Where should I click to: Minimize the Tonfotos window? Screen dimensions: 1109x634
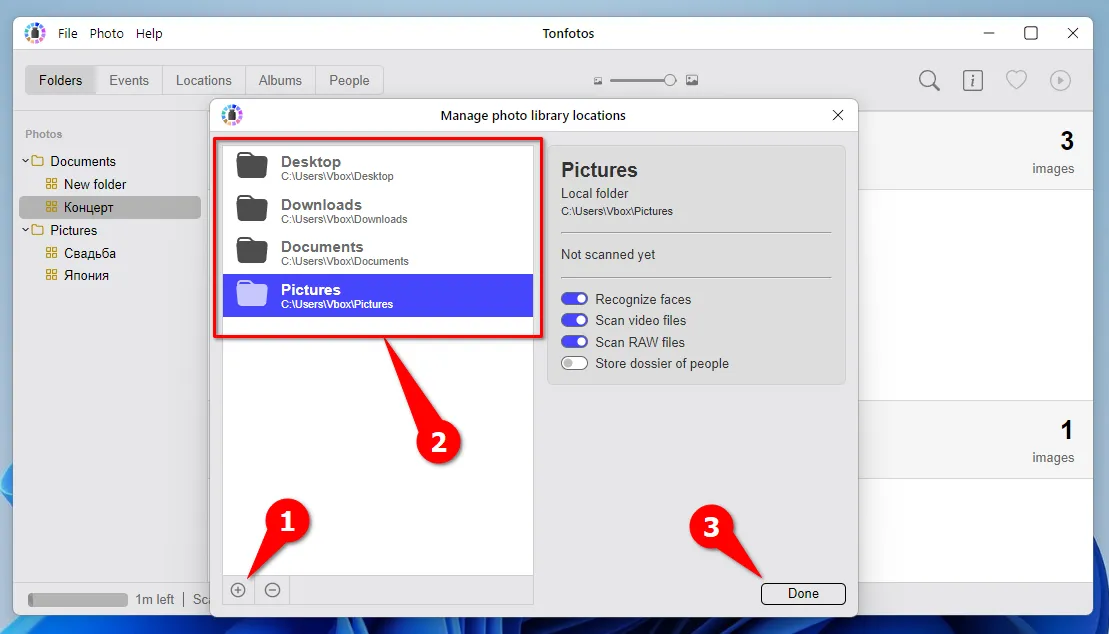[989, 33]
